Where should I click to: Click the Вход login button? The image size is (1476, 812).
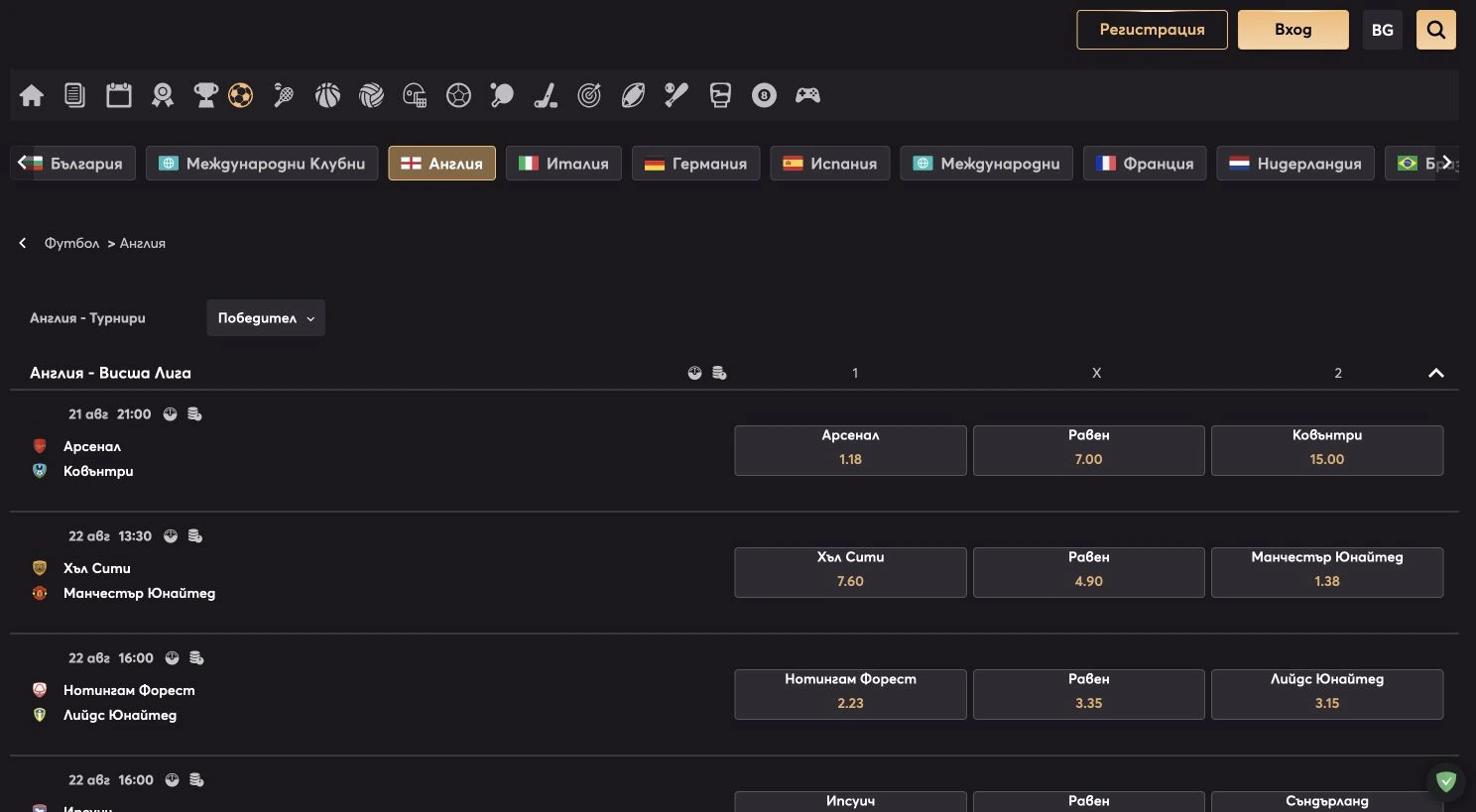pos(1293,30)
